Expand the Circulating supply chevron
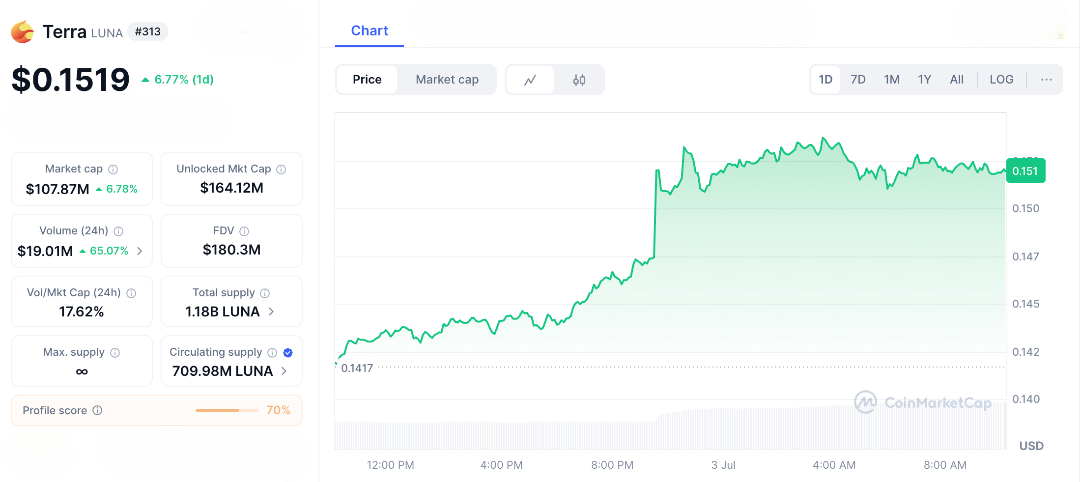1080x482 pixels. pyautogui.click(x=284, y=372)
